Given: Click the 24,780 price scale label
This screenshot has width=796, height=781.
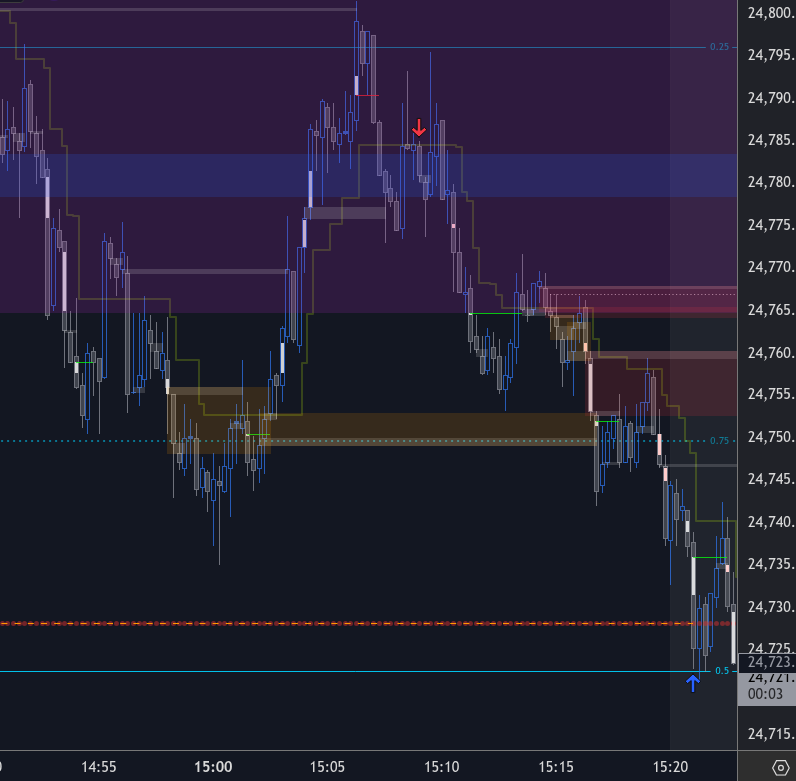Looking at the screenshot, I should click(771, 182).
